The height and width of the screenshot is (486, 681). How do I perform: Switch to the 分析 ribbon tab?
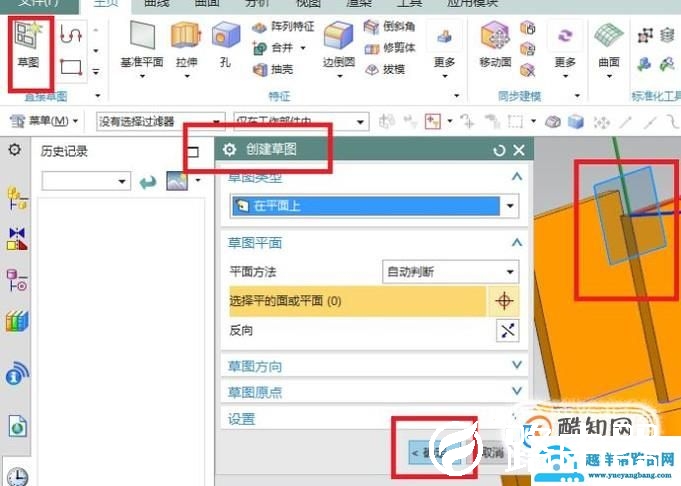coord(257,3)
